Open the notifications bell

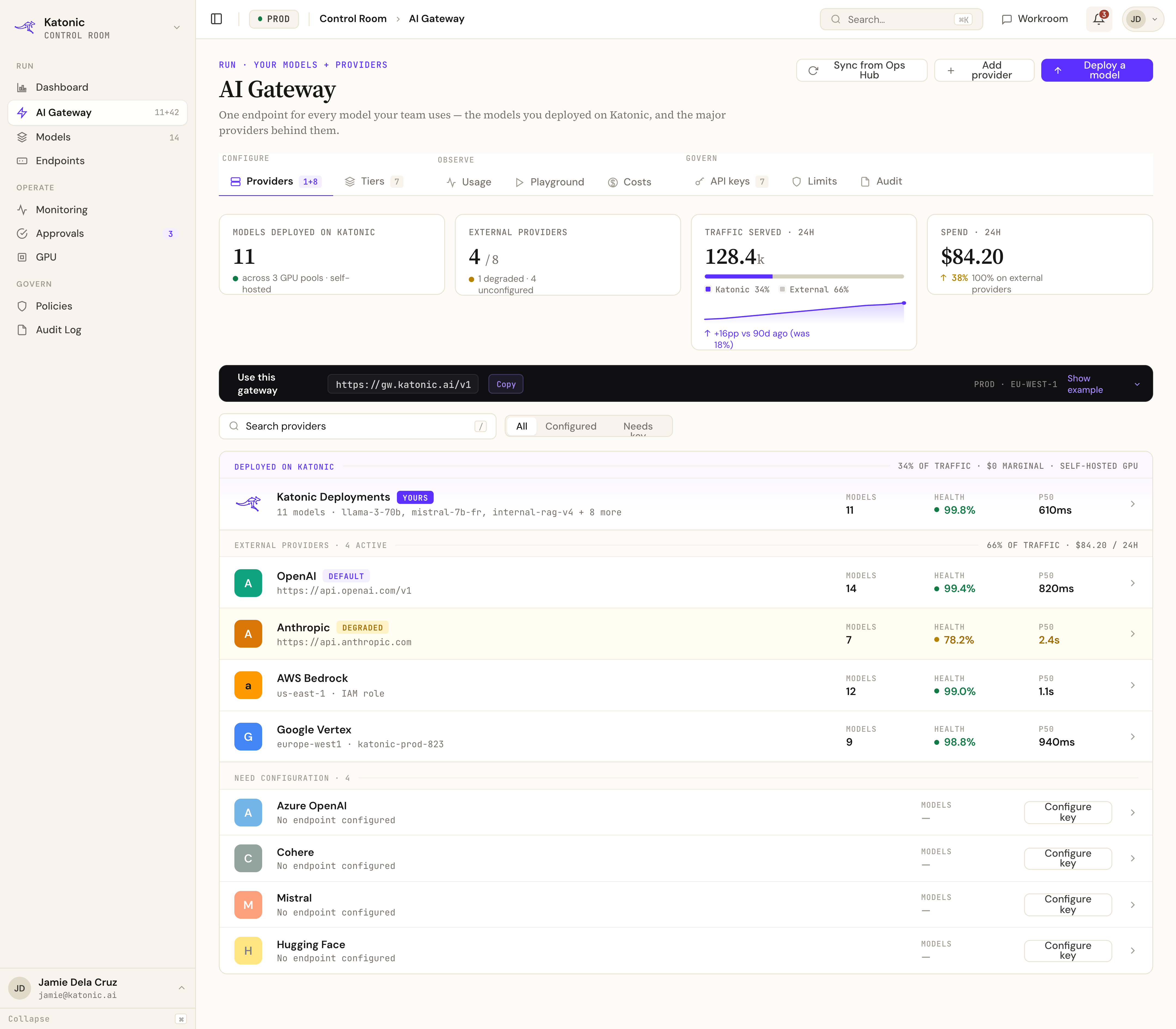click(1098, 19)
